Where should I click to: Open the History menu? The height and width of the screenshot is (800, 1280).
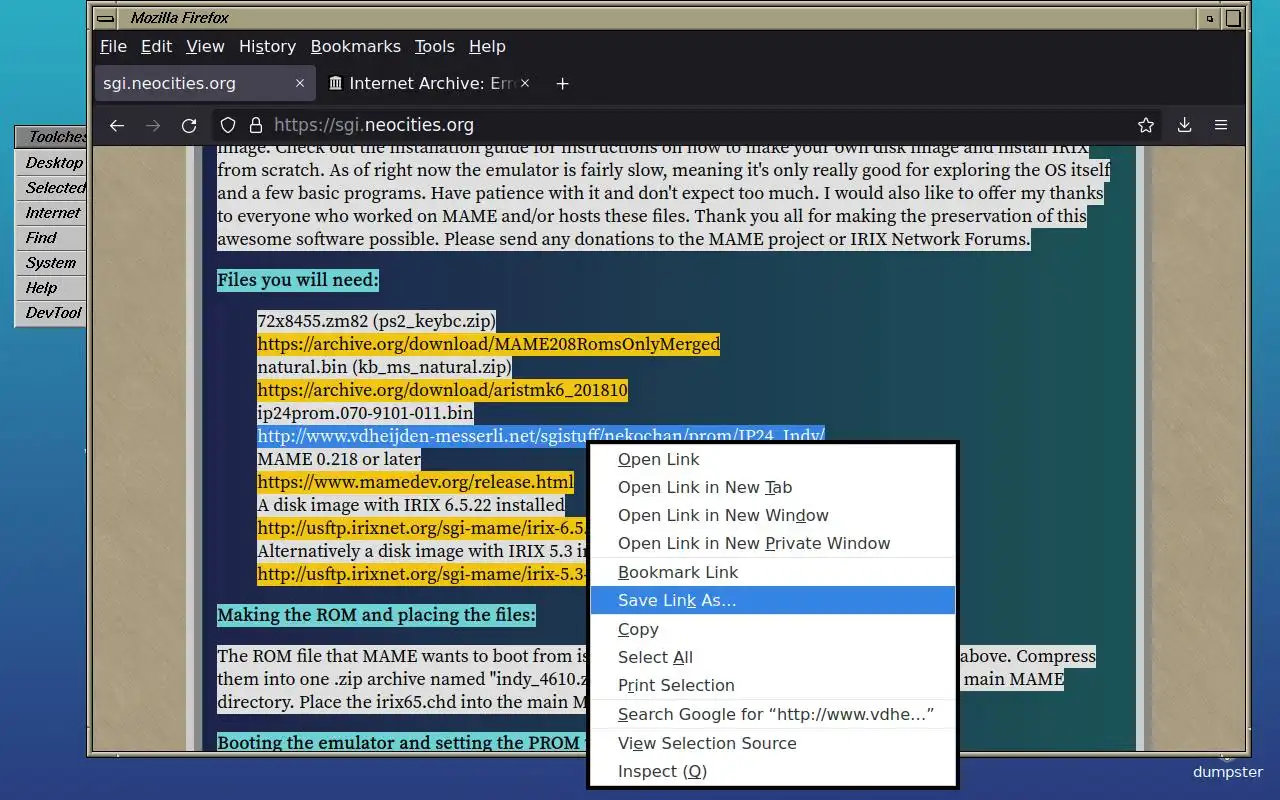tap(267, 46)
